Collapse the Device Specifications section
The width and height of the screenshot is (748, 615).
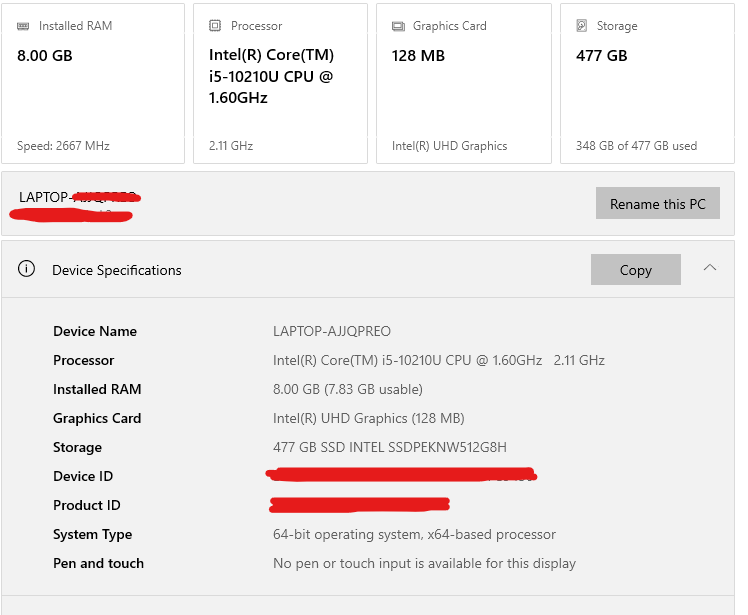[710, 268]
